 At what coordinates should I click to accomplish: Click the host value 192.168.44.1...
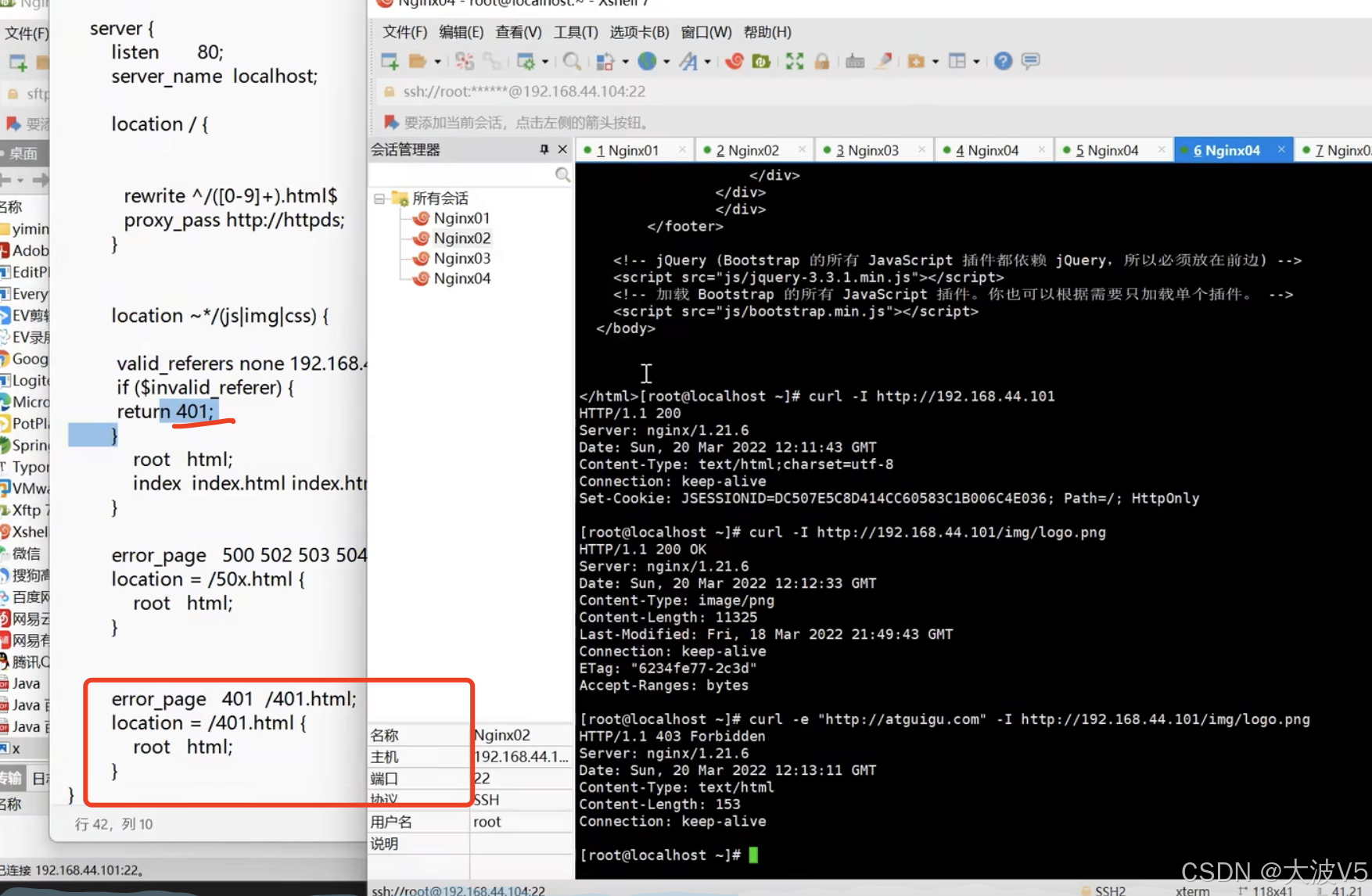[521, 757]
